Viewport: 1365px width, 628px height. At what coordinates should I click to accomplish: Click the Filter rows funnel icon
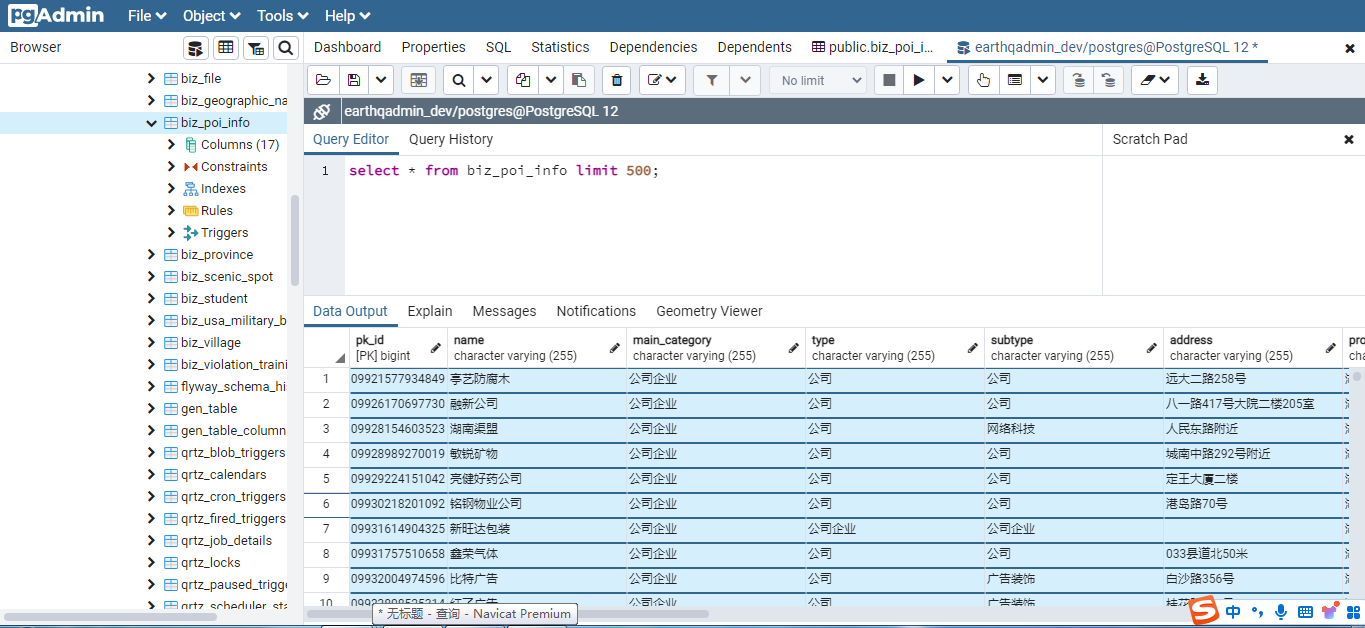coord(711,80)
